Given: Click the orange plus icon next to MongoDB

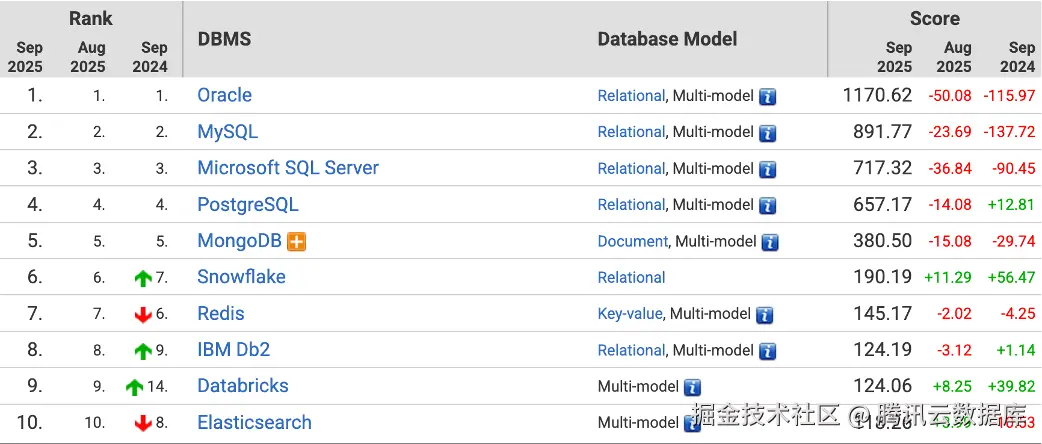Looking at the screenshot, I should pos(296,242).
